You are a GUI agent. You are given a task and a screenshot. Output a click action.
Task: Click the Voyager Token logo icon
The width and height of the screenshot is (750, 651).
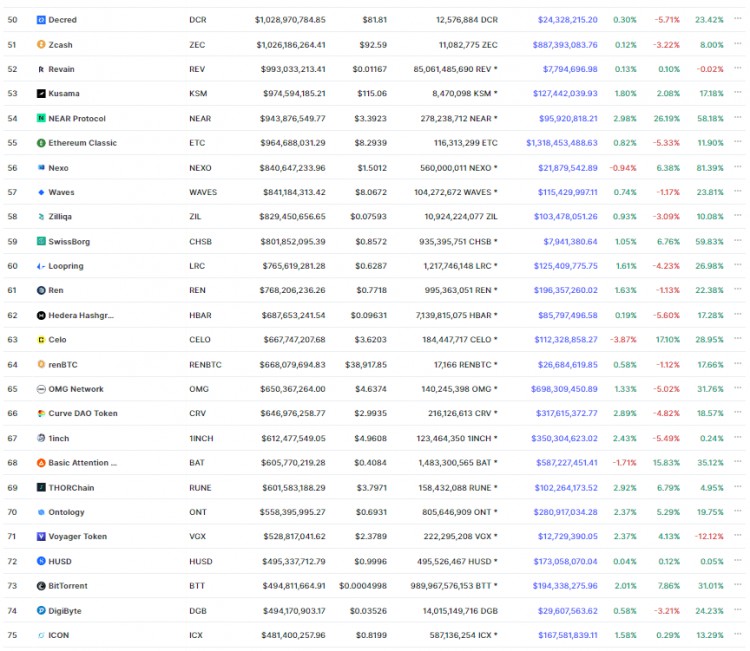pyautogui.click(x=41, y=536)
